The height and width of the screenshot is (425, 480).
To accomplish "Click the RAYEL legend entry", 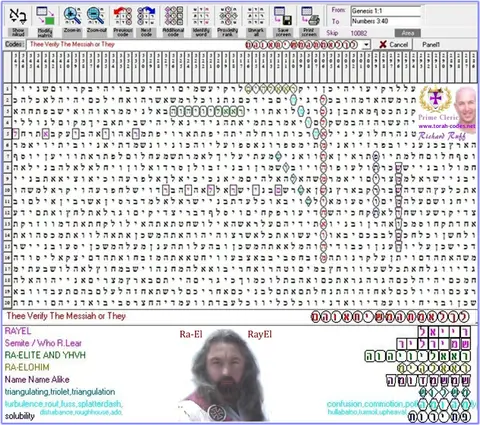I will 18,331.
